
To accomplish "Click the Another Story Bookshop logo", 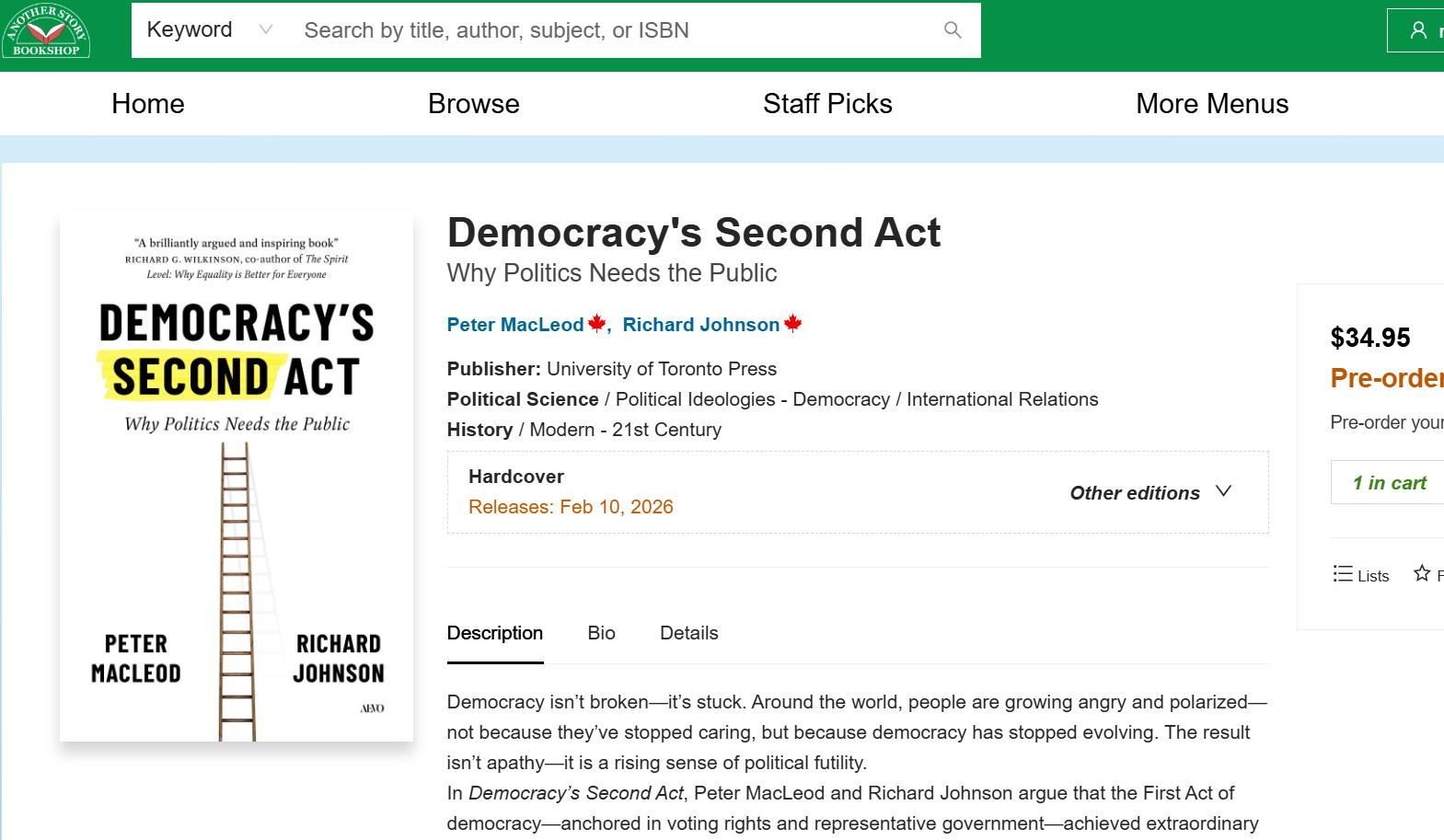I will point(46,31).
